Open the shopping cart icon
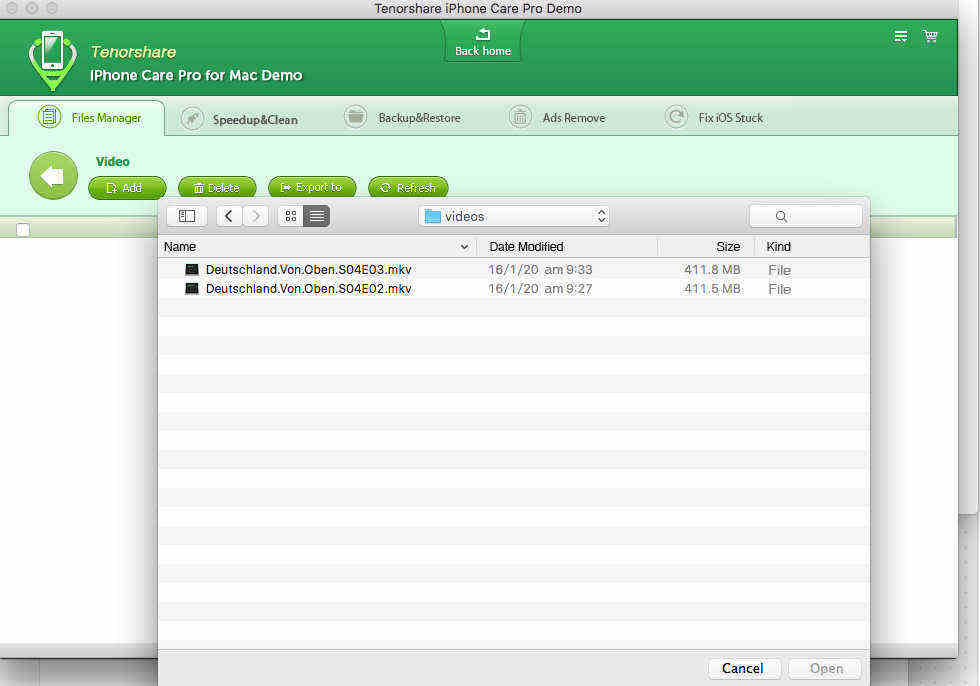Screen dimensions: 980x686 [930, 36]
